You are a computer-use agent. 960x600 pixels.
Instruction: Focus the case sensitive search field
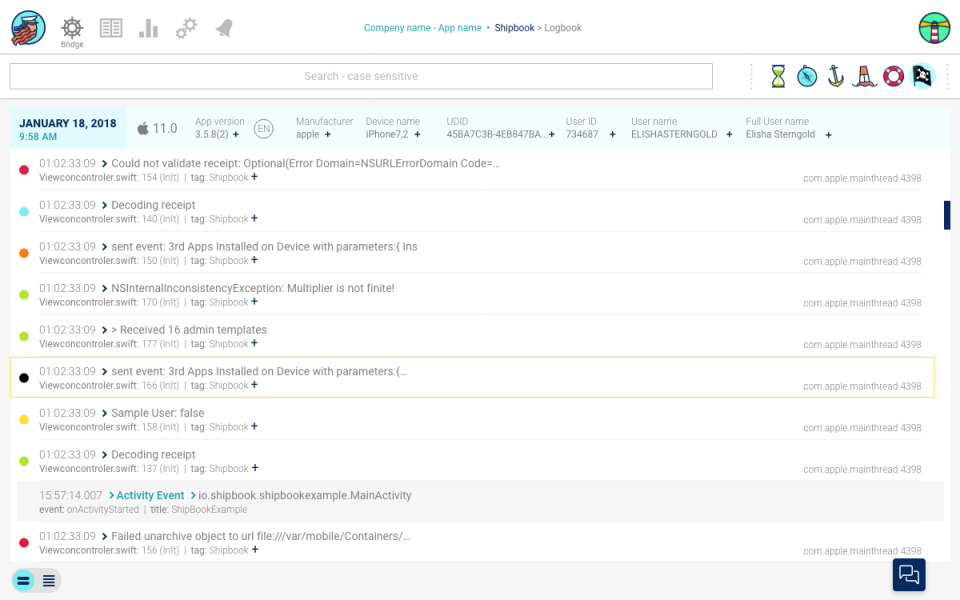[361, 77]
